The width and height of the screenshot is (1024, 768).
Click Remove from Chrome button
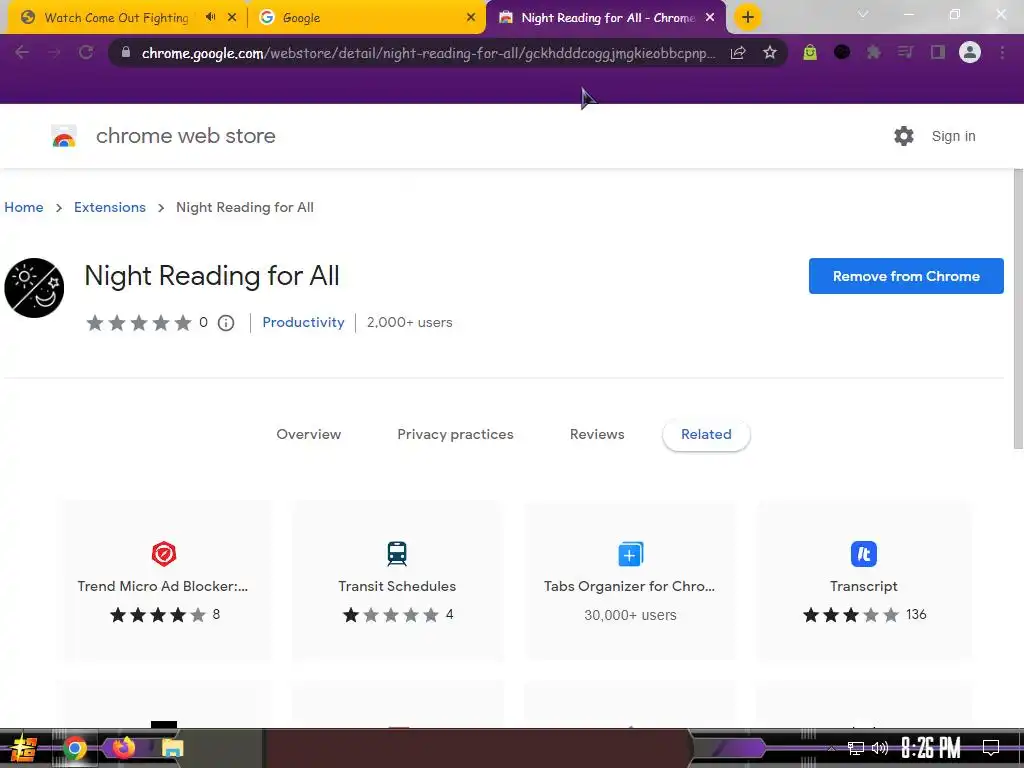[906, 276]
